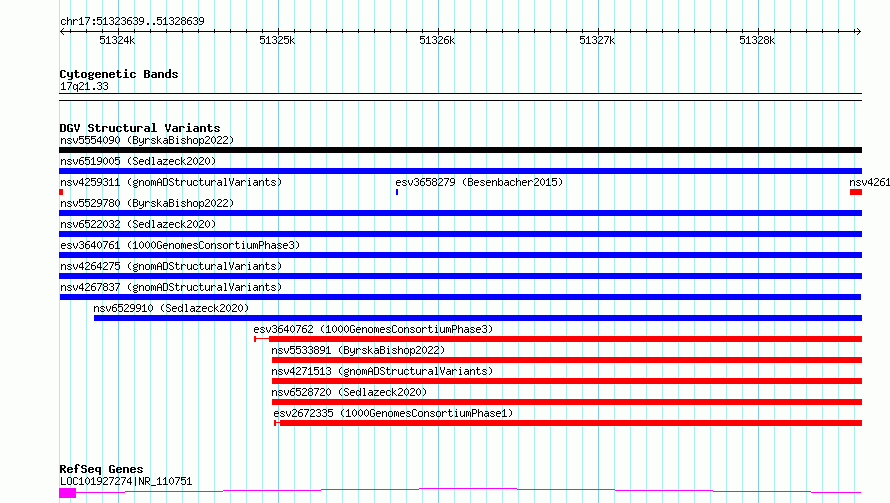Click the blue nsv6519005 variant bar

coord(460,171)
